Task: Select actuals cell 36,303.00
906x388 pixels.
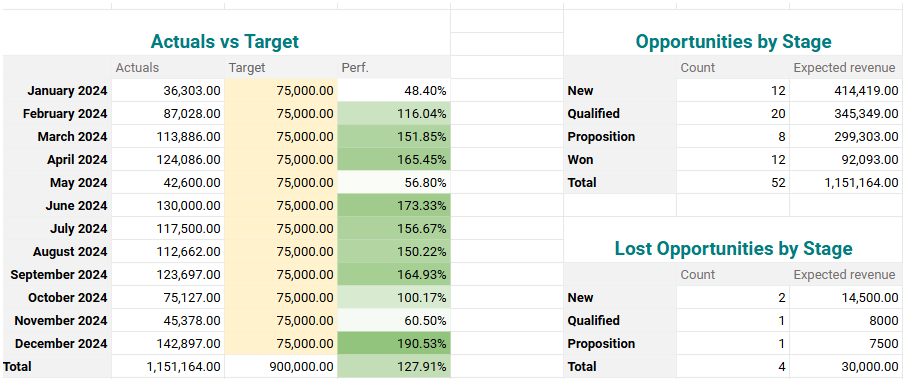Action: pos(168,91)
